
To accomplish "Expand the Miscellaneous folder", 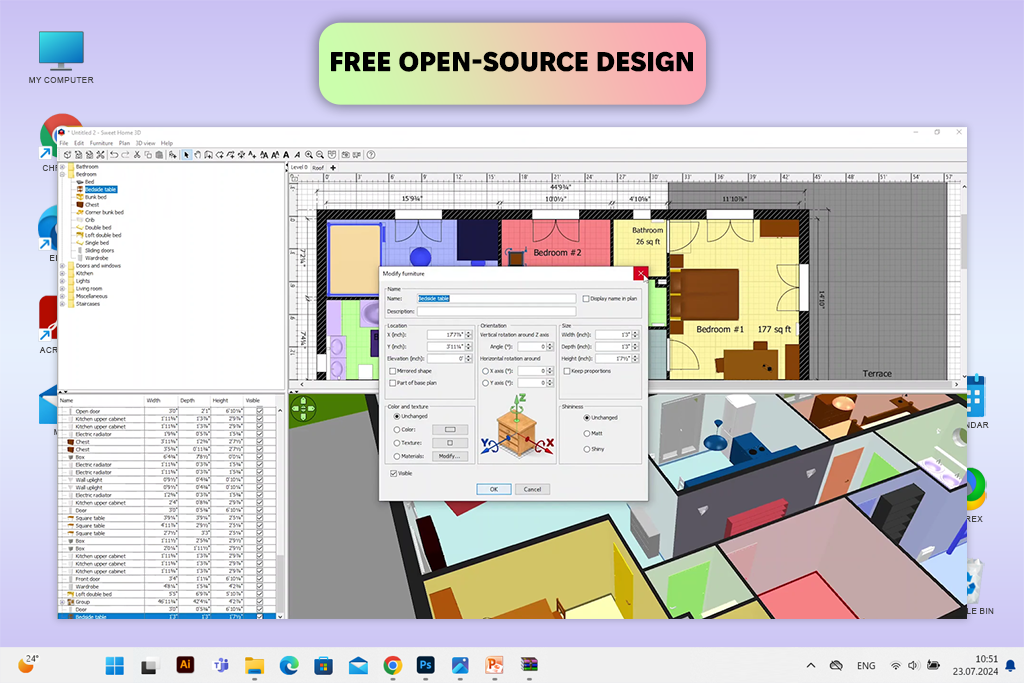I will [63, 296].
